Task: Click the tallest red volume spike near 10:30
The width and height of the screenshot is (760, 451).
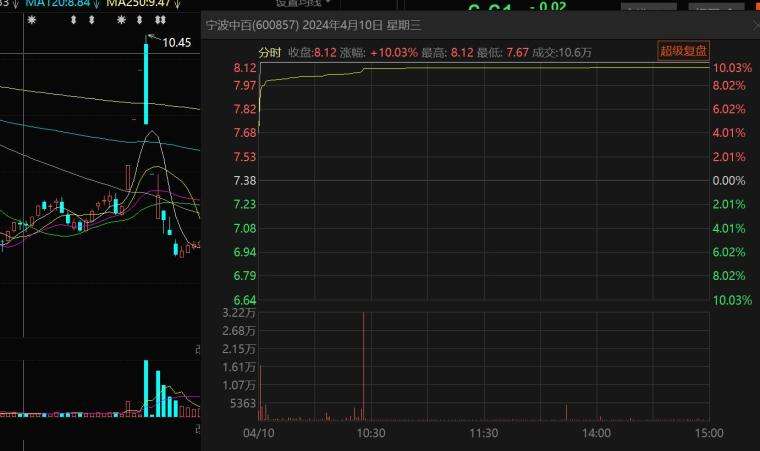Action: [x=364, y=366]
